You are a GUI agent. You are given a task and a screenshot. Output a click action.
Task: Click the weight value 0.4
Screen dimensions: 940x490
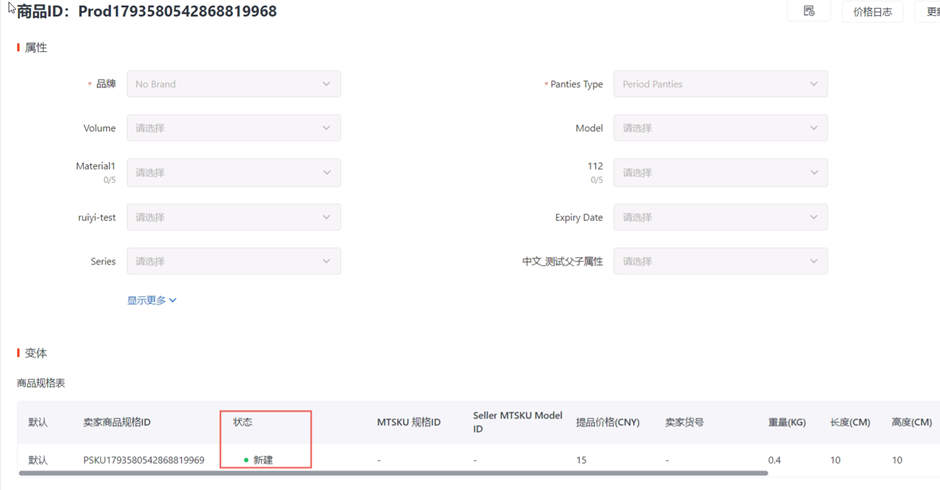[775, 460]
